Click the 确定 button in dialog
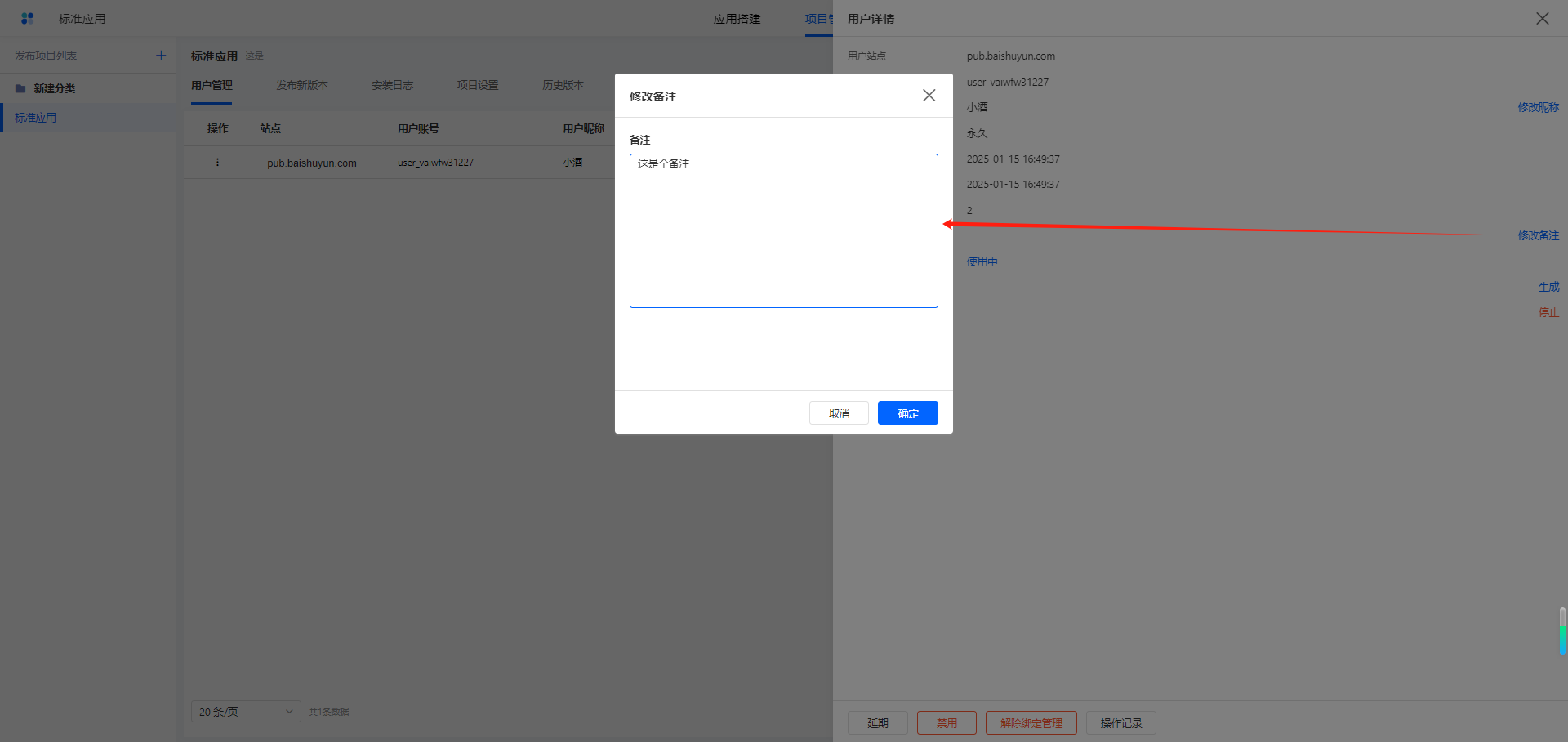Image resolution: width=1568 pixels, height=742 pixels. (907, 413)
